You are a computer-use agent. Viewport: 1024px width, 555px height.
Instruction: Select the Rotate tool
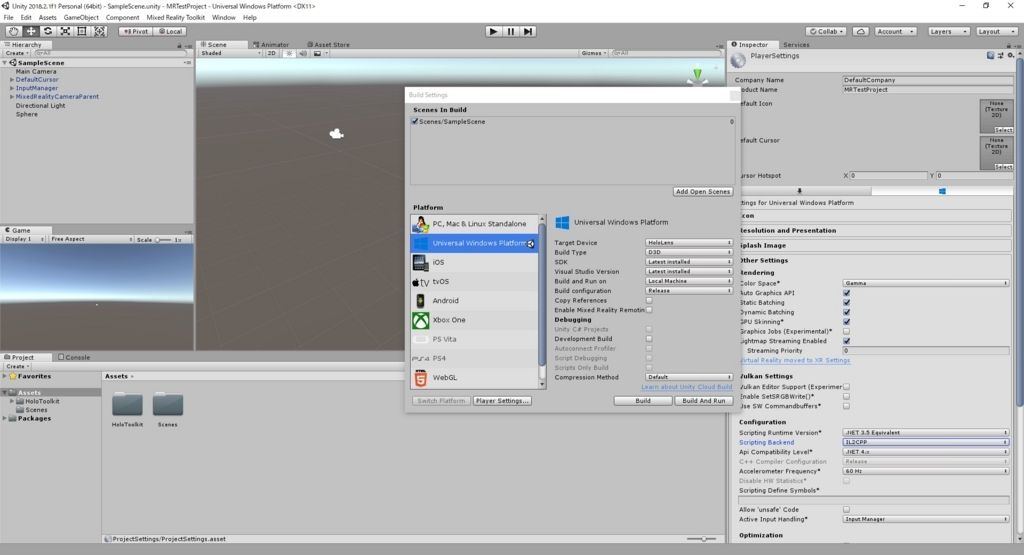[48, 31]
